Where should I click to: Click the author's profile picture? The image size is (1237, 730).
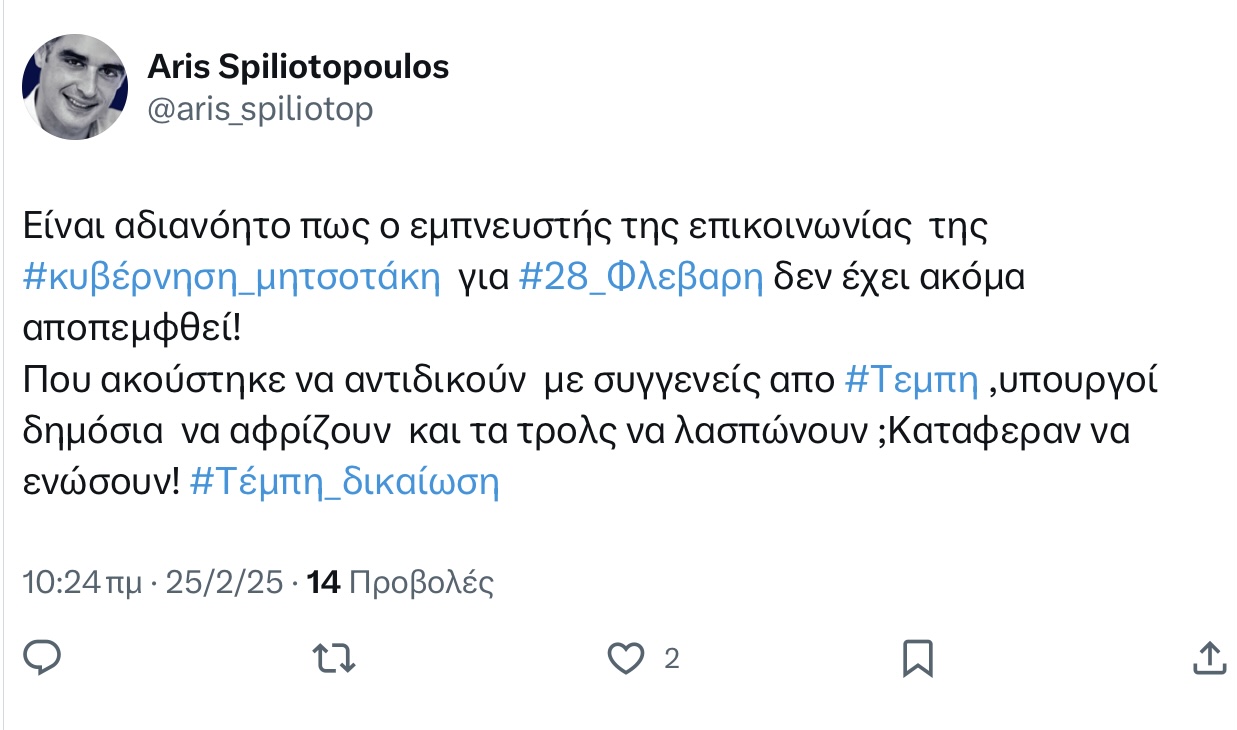click(x=75, y=87)
